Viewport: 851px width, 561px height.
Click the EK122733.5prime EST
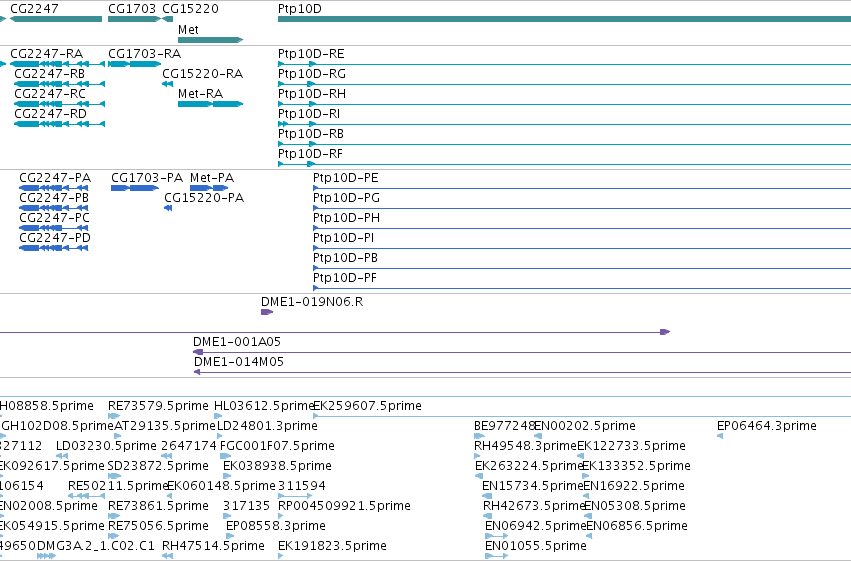(x=580, y=456)
